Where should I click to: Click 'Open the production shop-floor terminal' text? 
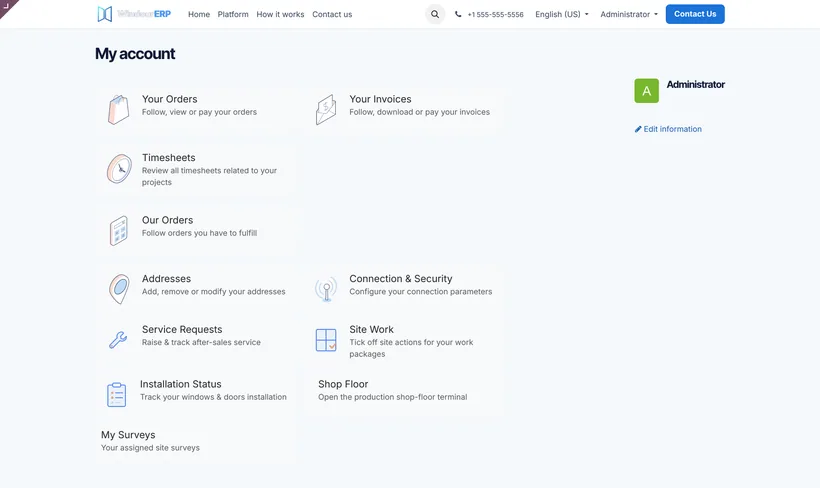[x=392, y=397]
